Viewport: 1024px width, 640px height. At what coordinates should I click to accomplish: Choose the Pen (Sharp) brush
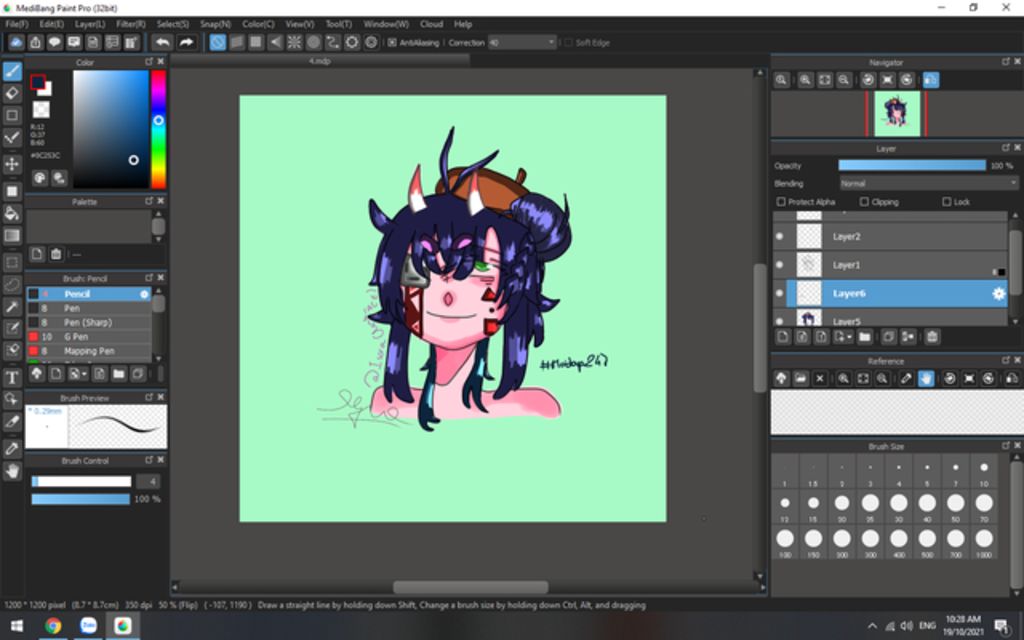pos(89,323)
